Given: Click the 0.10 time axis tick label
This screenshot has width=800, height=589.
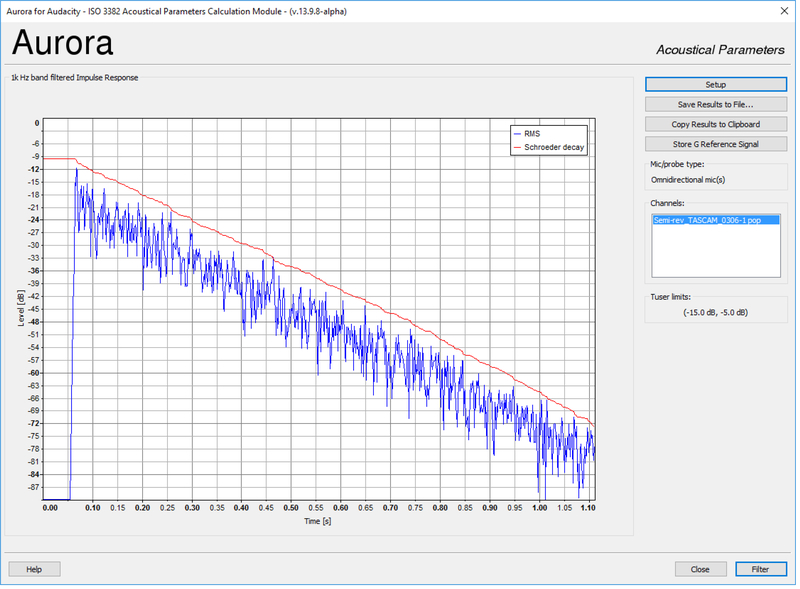Looking at the screenshot, I should pos(92,508).
